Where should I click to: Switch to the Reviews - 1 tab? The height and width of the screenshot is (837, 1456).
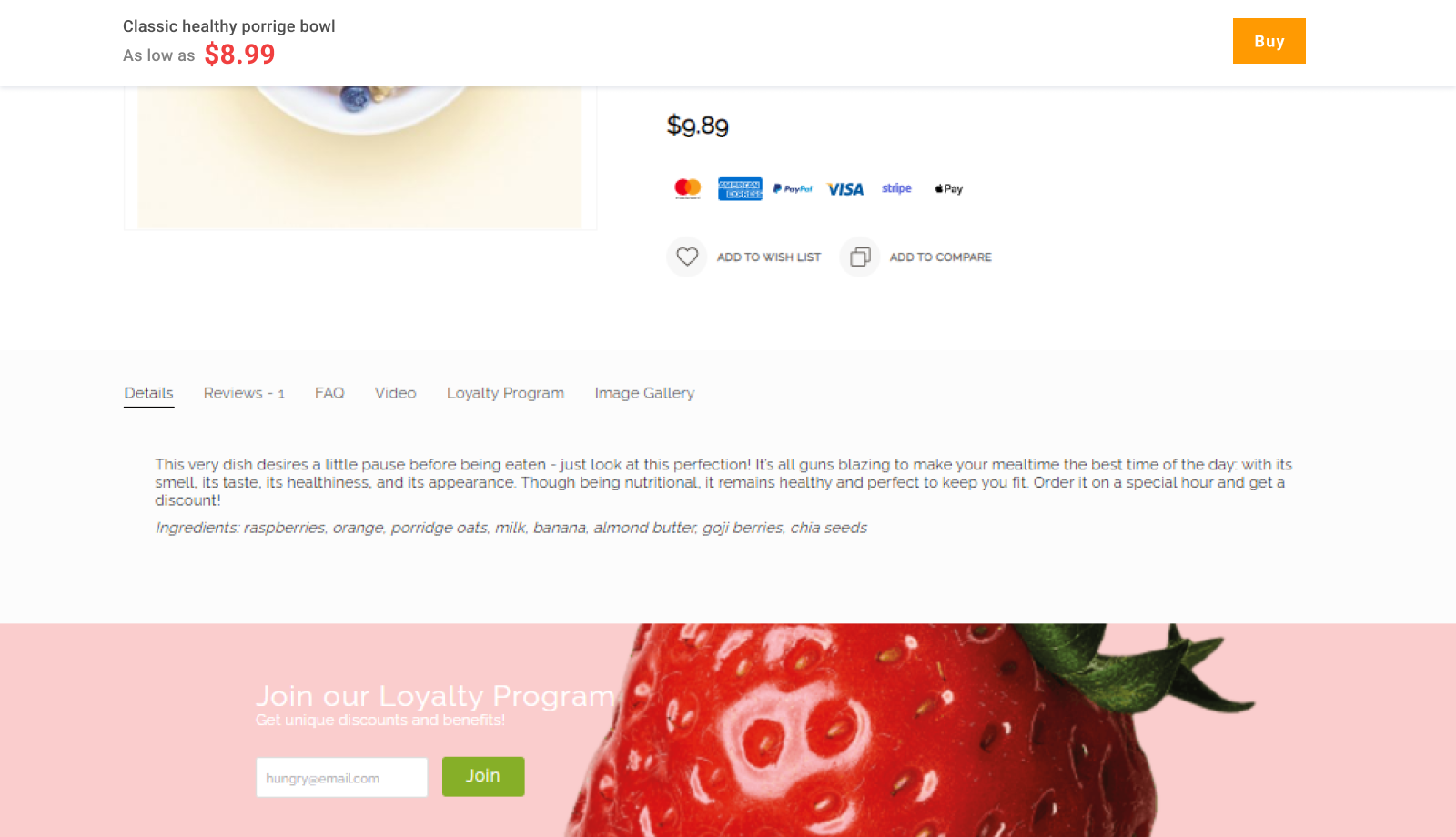tap(244, 393)
